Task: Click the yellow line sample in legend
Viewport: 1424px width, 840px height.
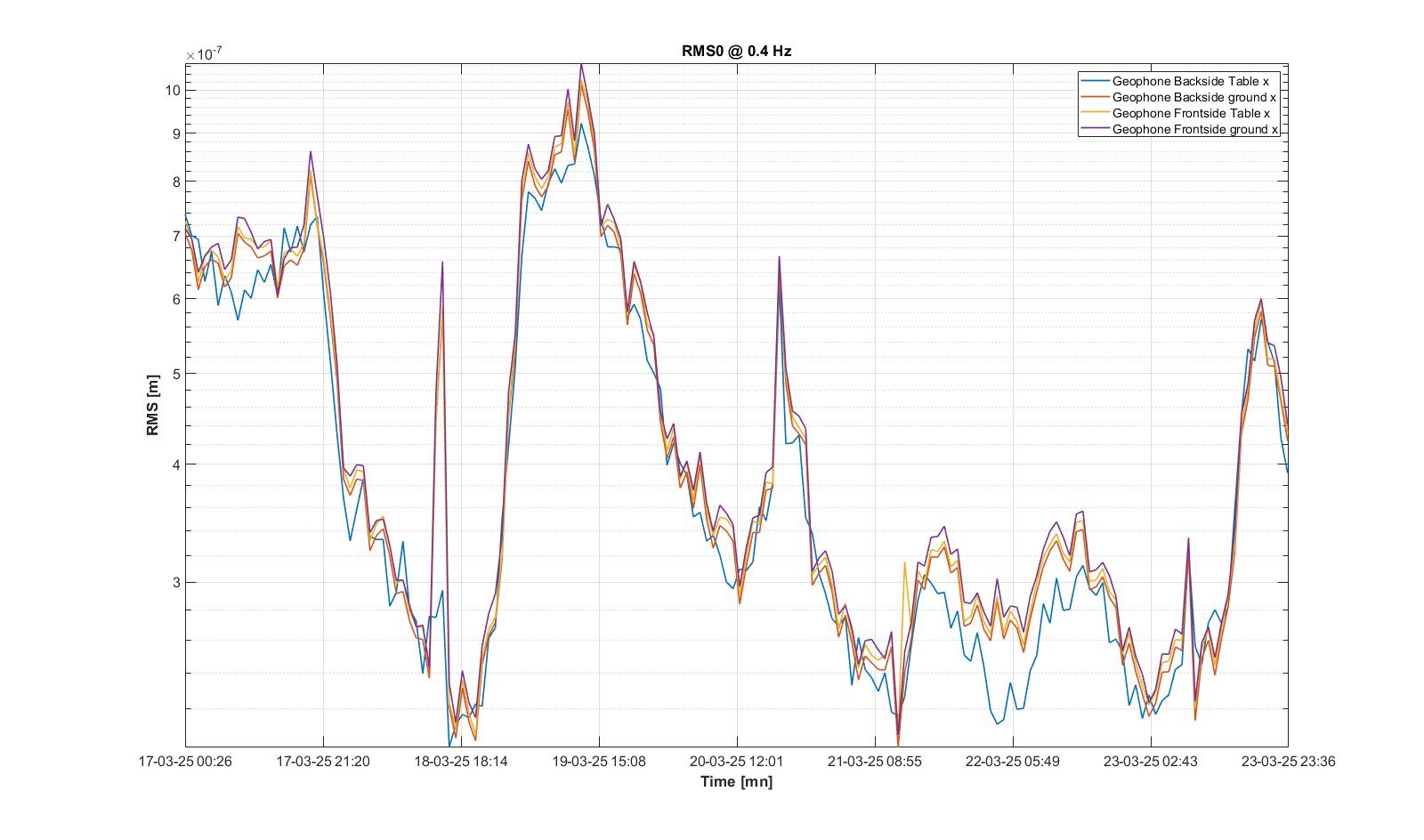Action: [x=1096, y=113]
